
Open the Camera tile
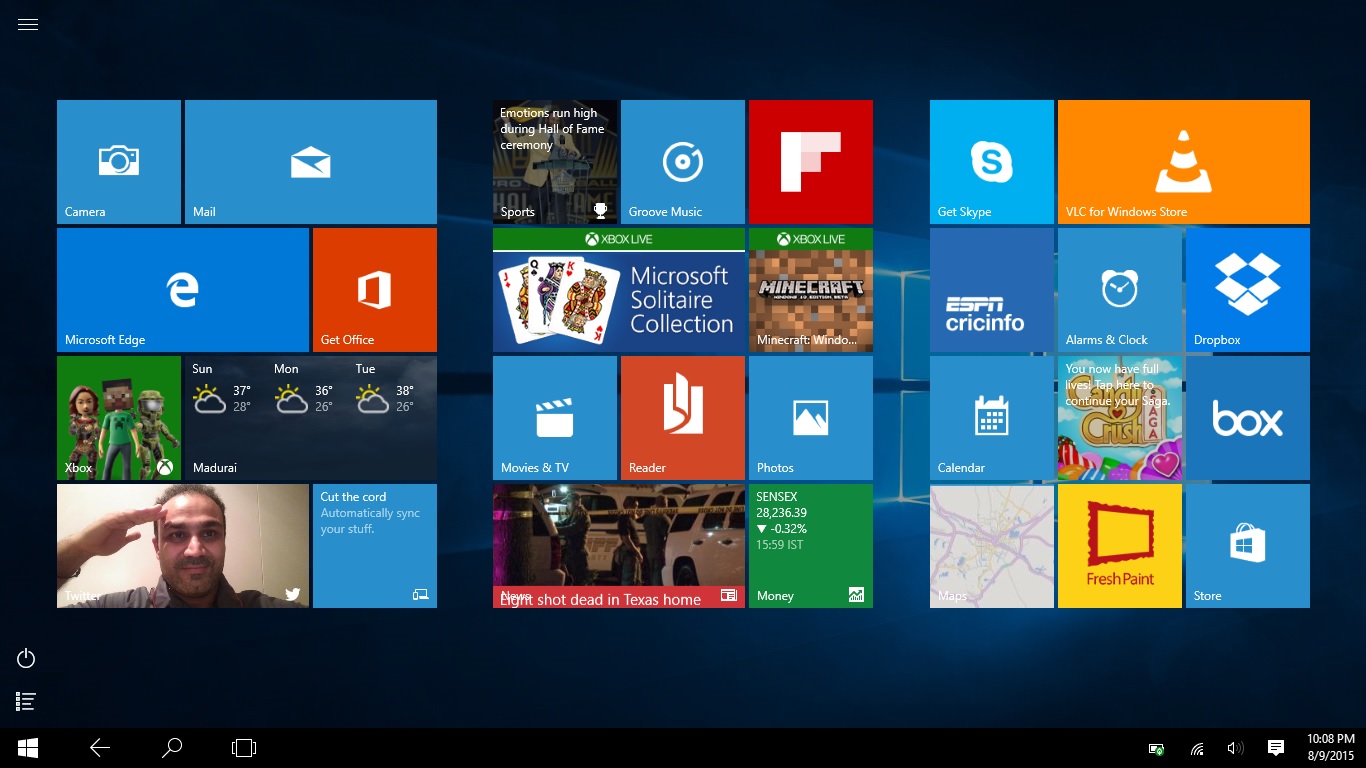pos(119,162)
